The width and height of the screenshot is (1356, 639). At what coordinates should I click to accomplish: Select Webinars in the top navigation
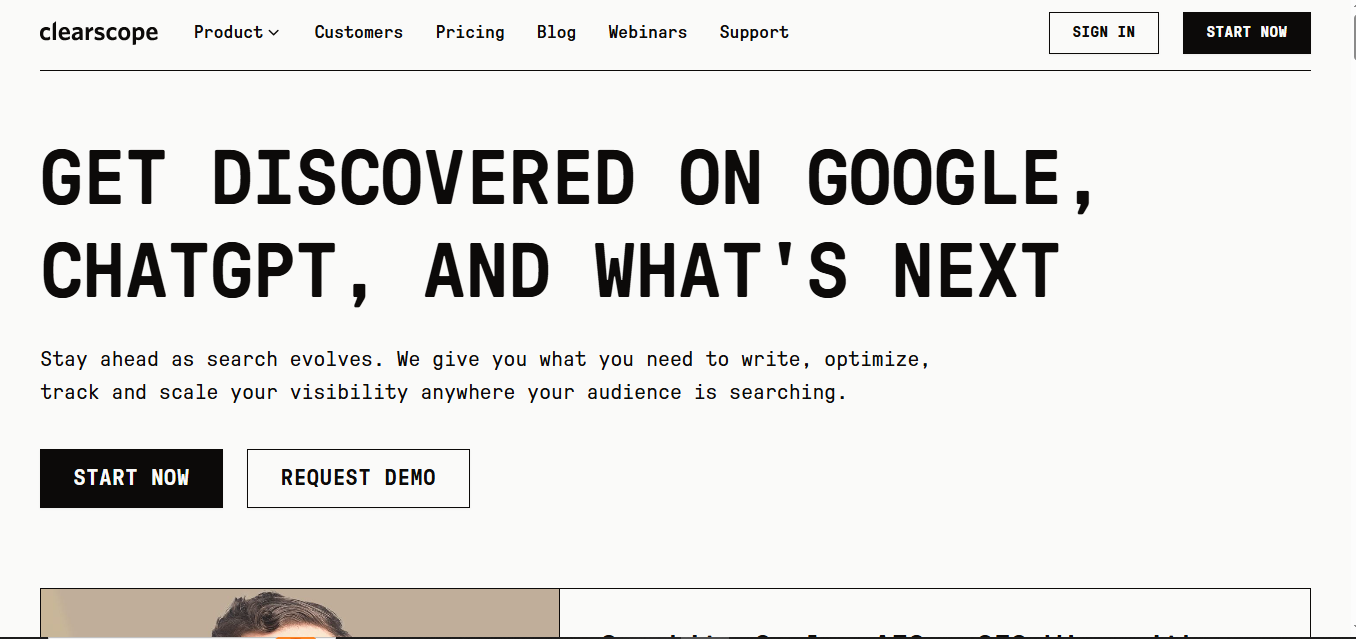click(647, 32)
